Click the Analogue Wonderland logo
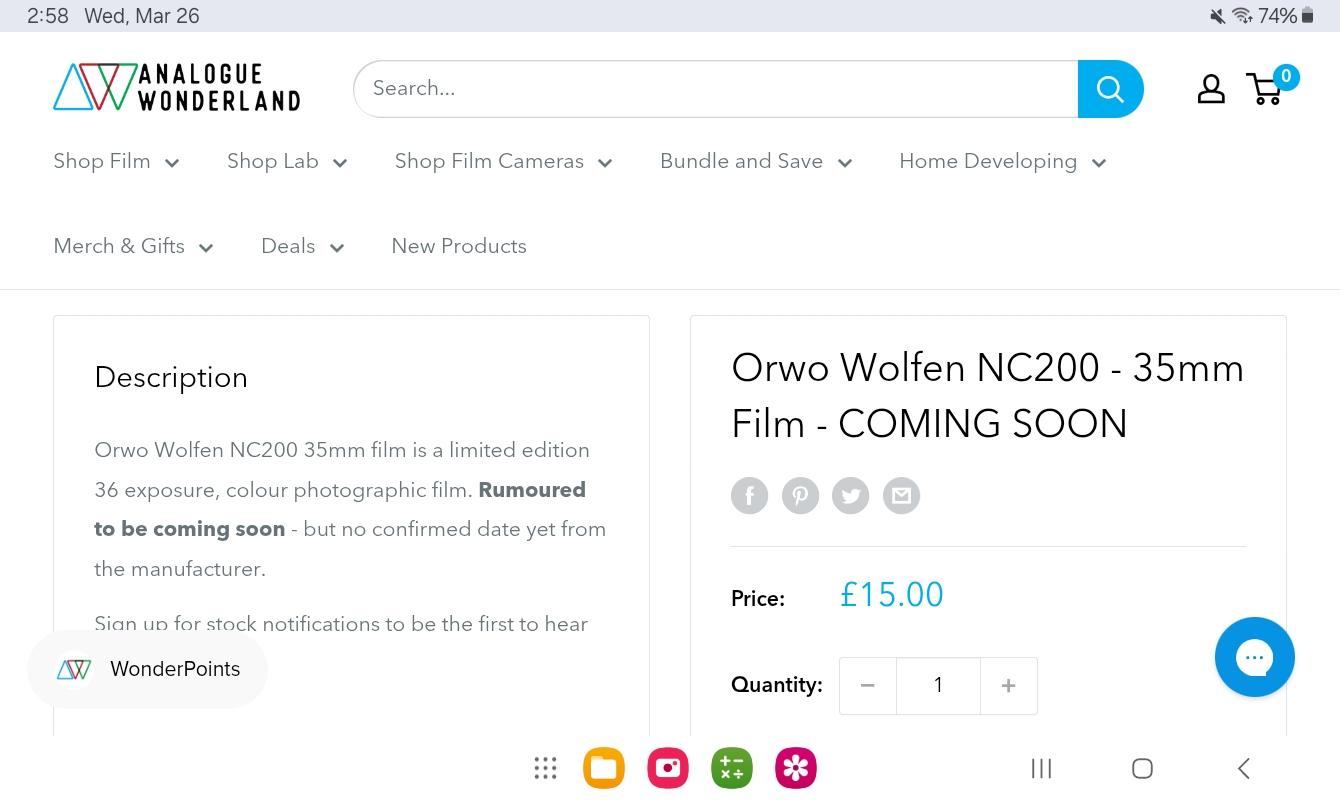Image resolution: width=1340 pixels, height=800 pixels. point(177,87)
